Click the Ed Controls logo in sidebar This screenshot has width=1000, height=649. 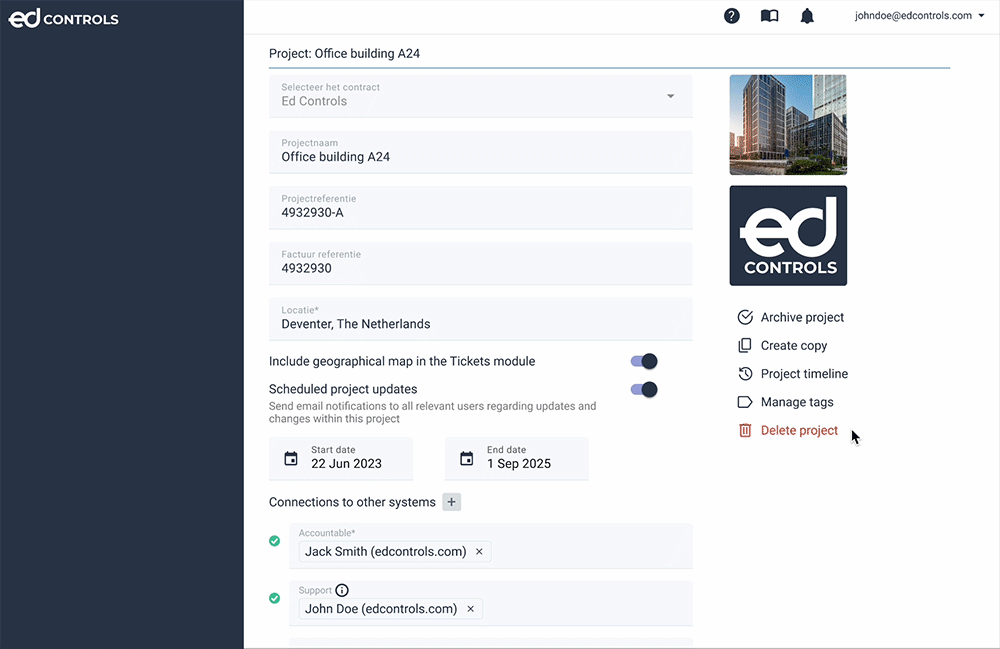64,18
